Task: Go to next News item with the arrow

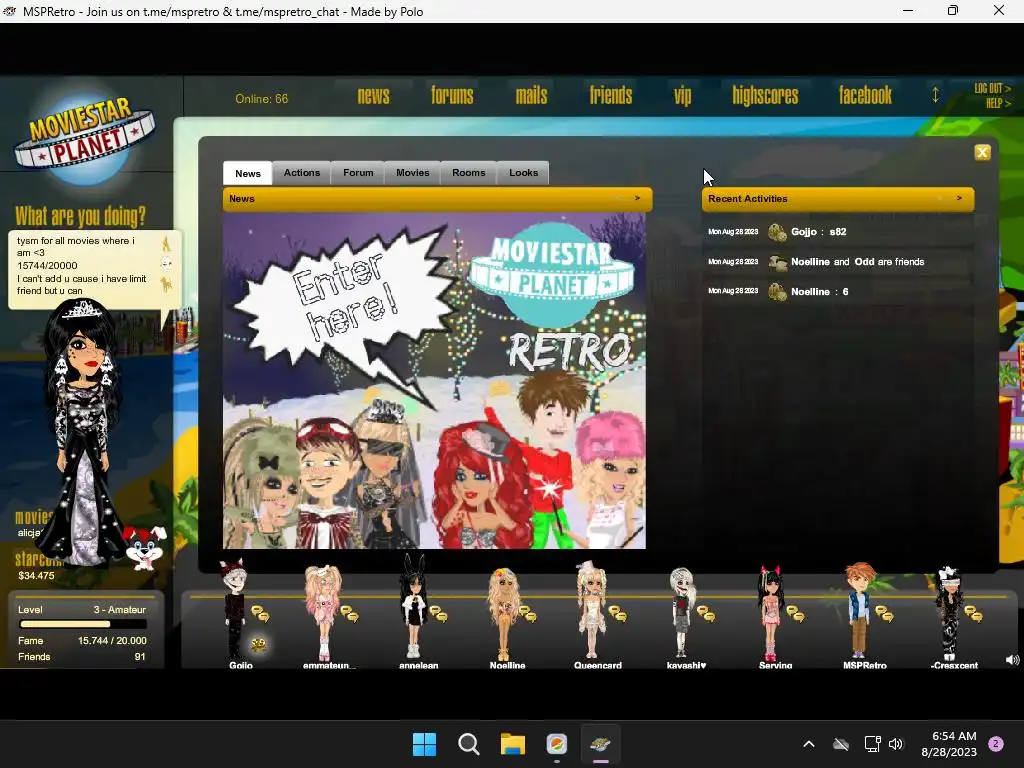Action: click(x=637, y=198)
